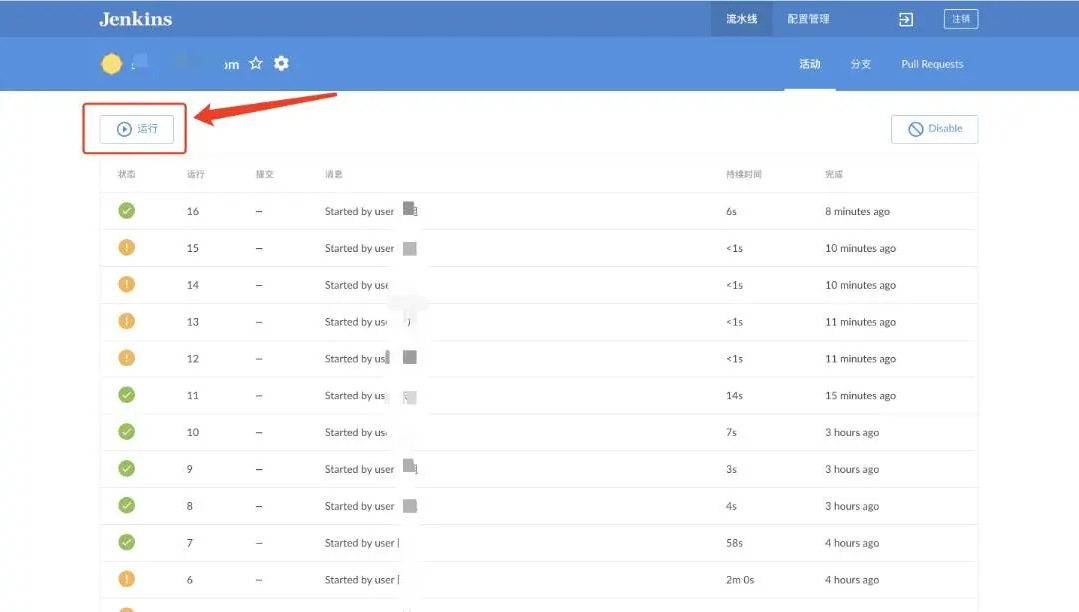Click the favorite star icon
The width and height of the screenshot is (1079, 612).
pyautogui.click(x=256, y=64)
